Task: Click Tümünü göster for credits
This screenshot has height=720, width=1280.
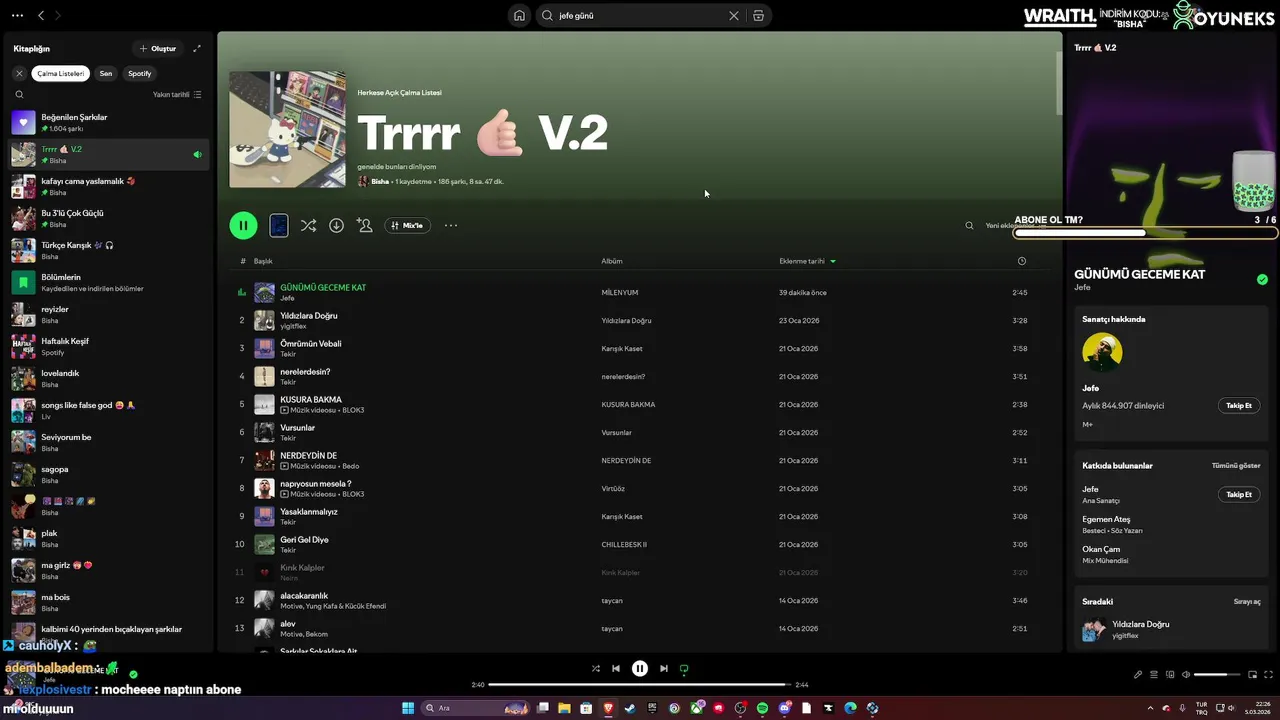Action: click(x=1236, y=465)
